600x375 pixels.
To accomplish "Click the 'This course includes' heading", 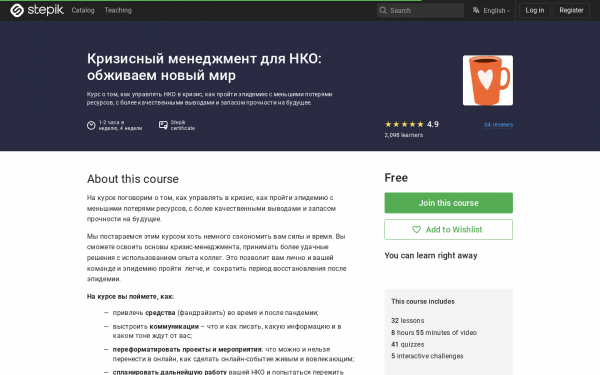I will coord(423,302).
